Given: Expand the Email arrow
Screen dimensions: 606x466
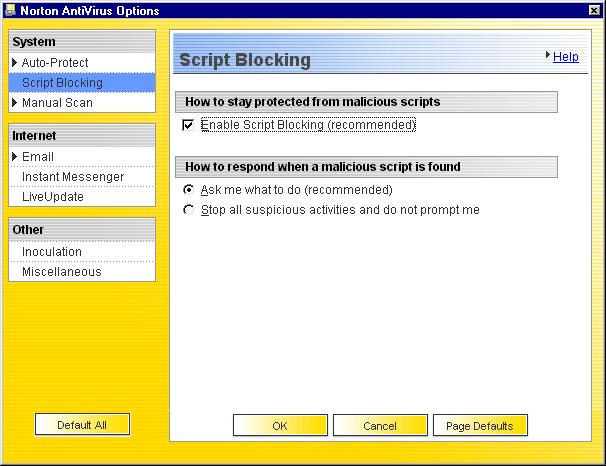Looking at the screenshot, I should pyautogui.click(x=15, y=157).
